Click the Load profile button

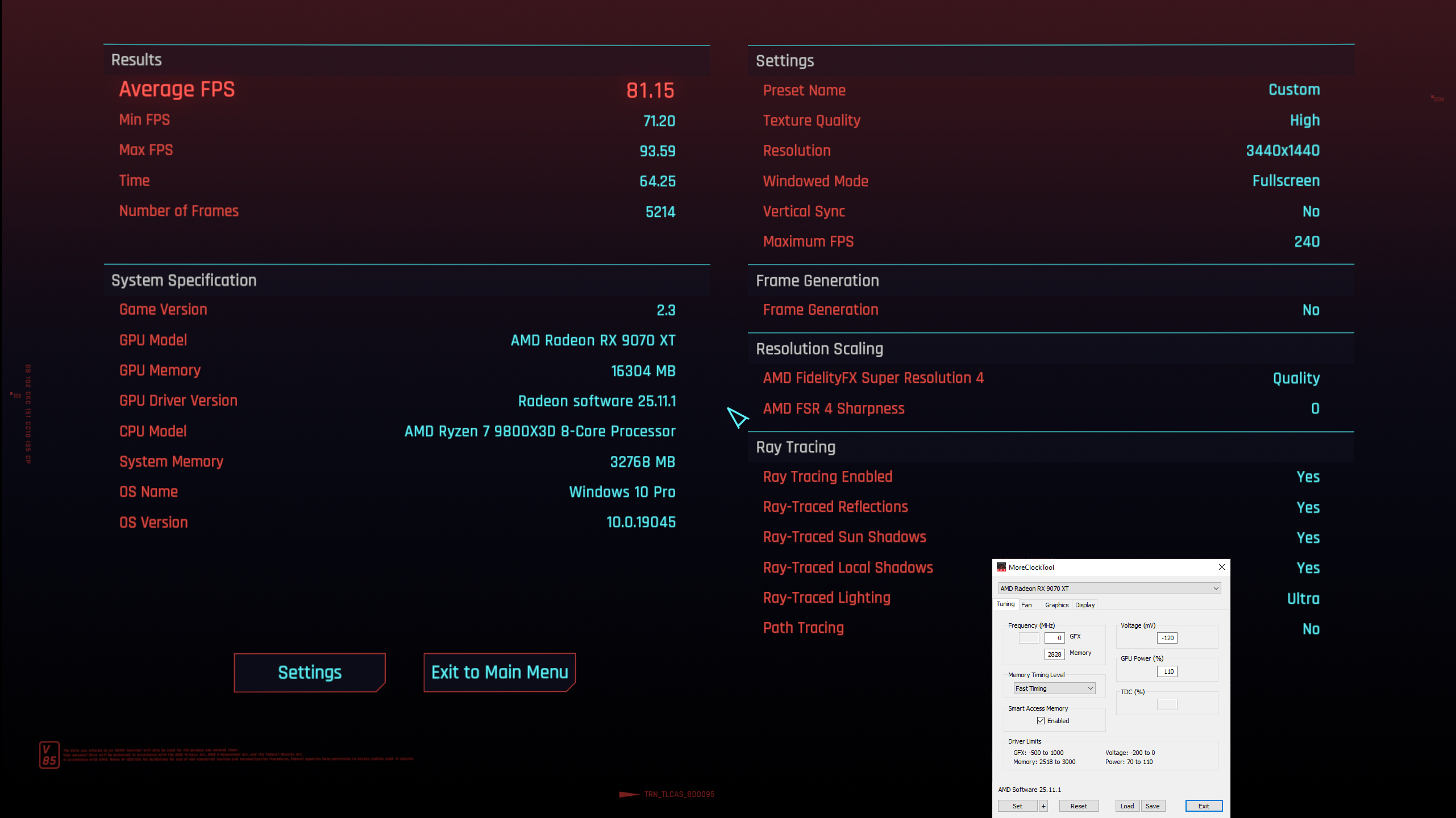pos(1127,806)
